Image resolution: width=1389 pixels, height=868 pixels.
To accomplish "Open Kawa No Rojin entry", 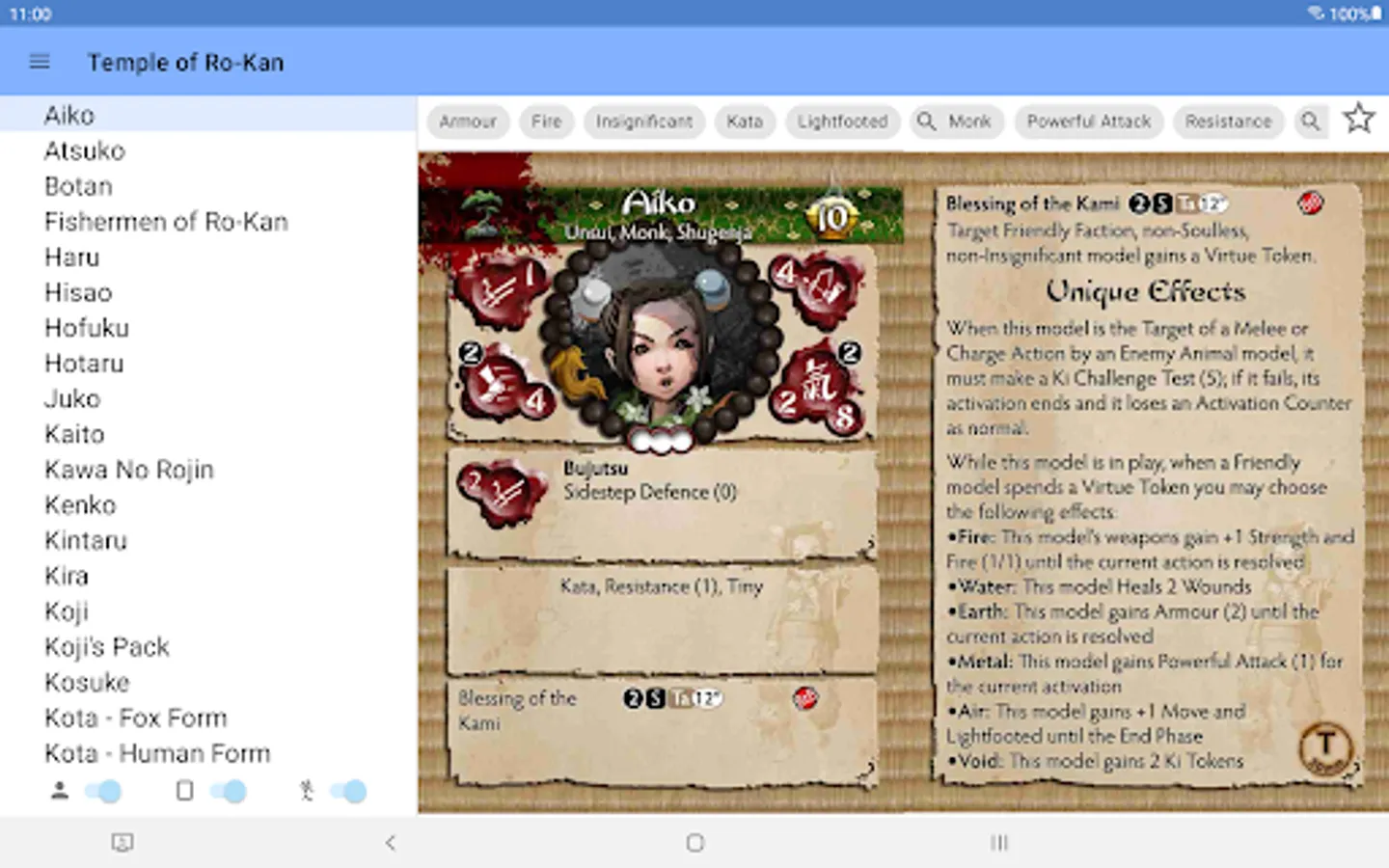I will (208, 470).
